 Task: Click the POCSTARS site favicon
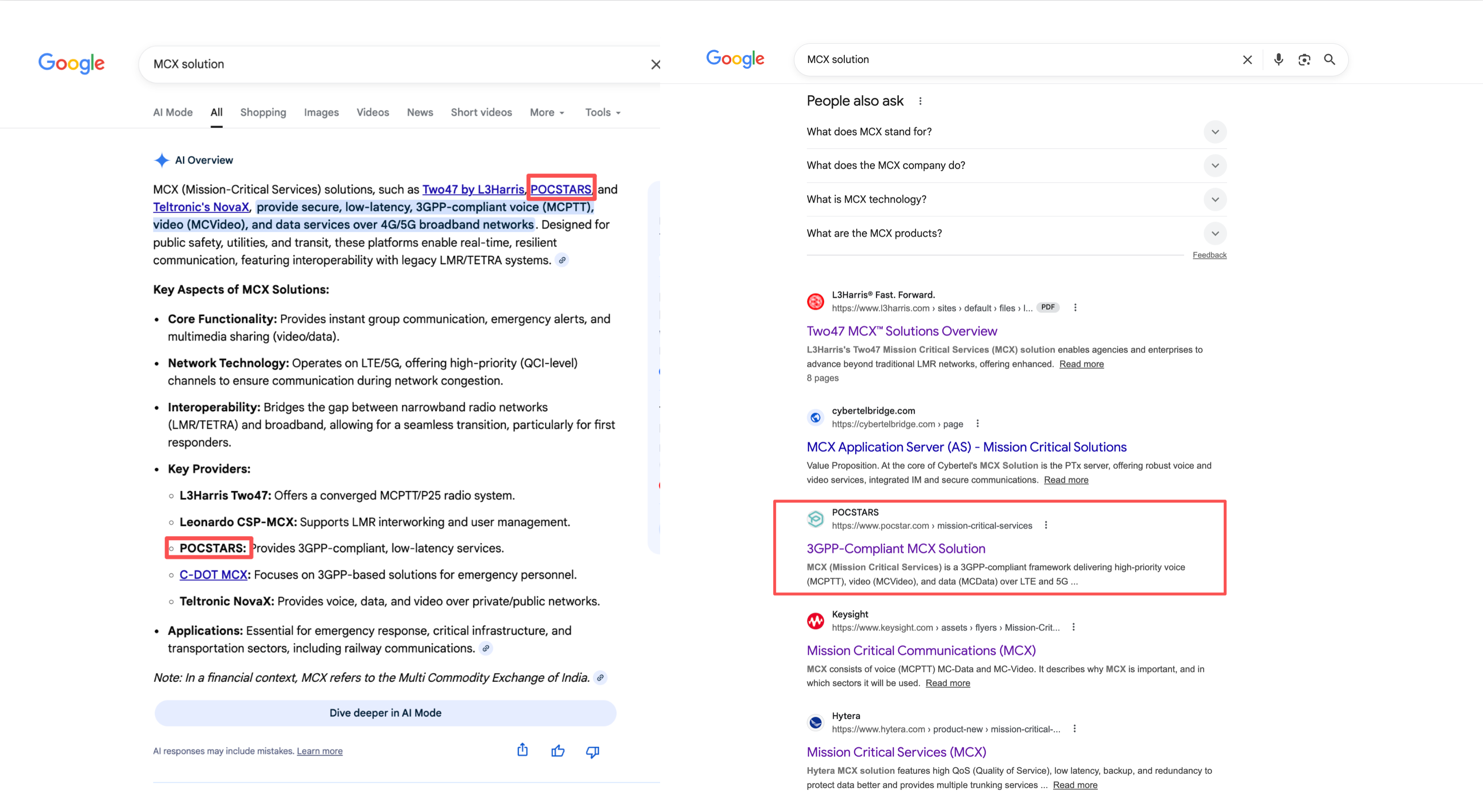click(815, 519)
